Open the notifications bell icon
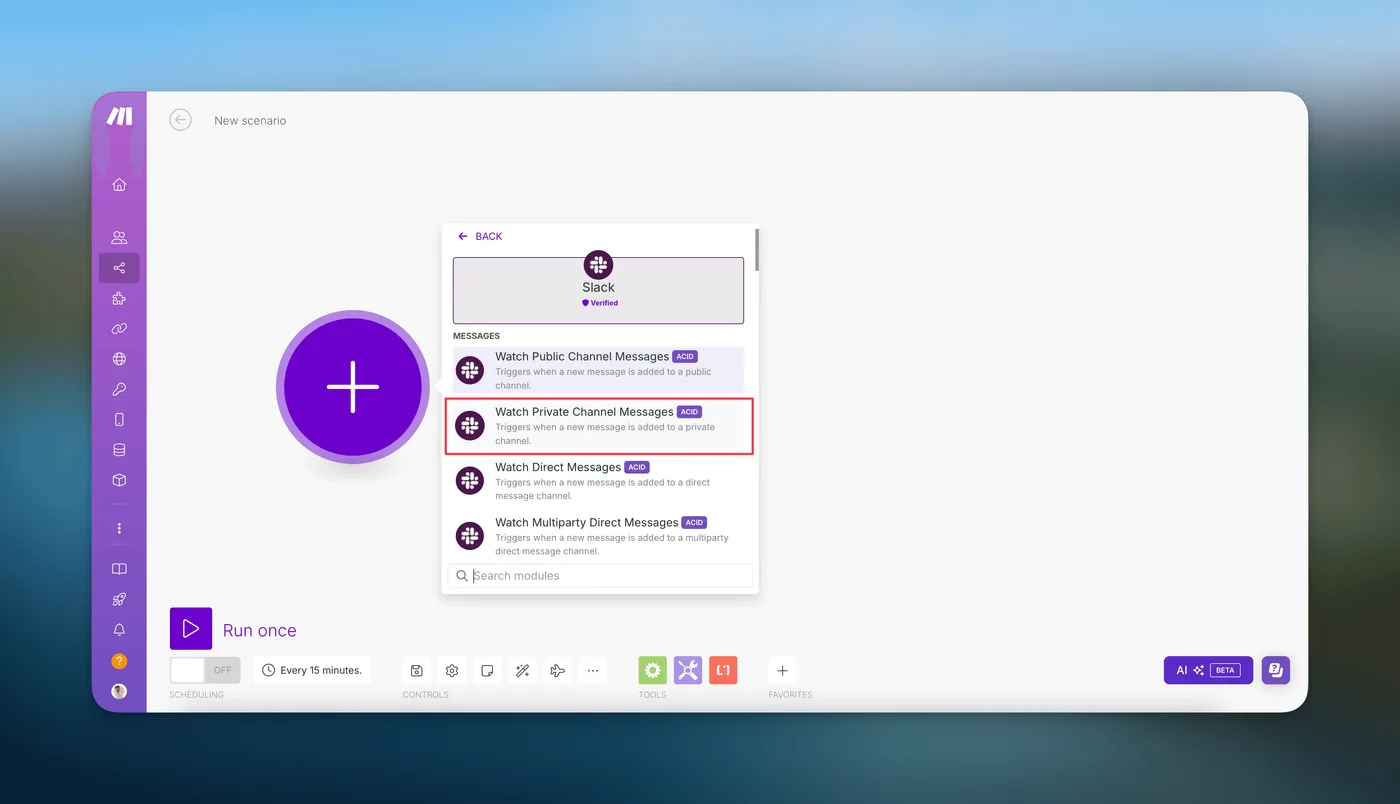 pyautogui.click(x=119, y=630)
